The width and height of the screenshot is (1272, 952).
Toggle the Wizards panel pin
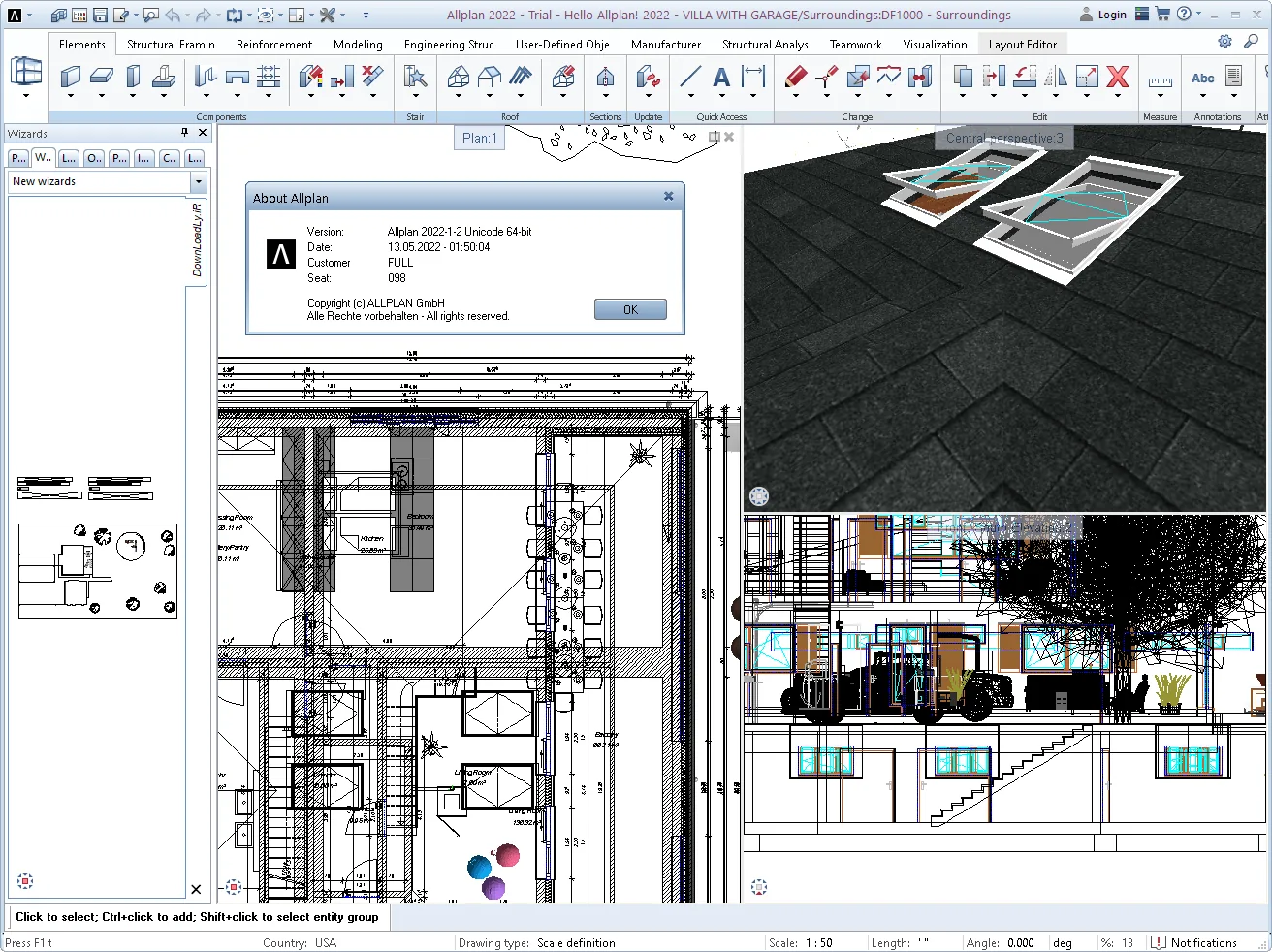click(x=184, y=133)
